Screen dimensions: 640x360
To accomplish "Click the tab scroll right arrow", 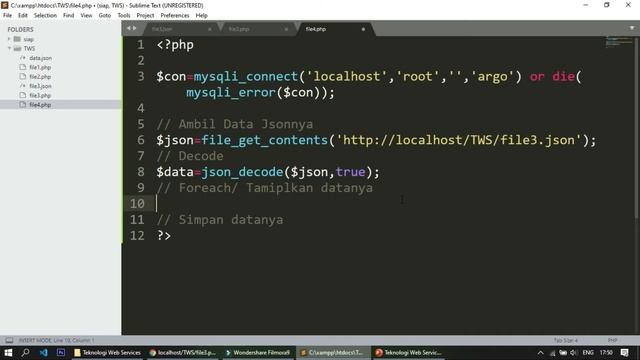I will point(134,28).
